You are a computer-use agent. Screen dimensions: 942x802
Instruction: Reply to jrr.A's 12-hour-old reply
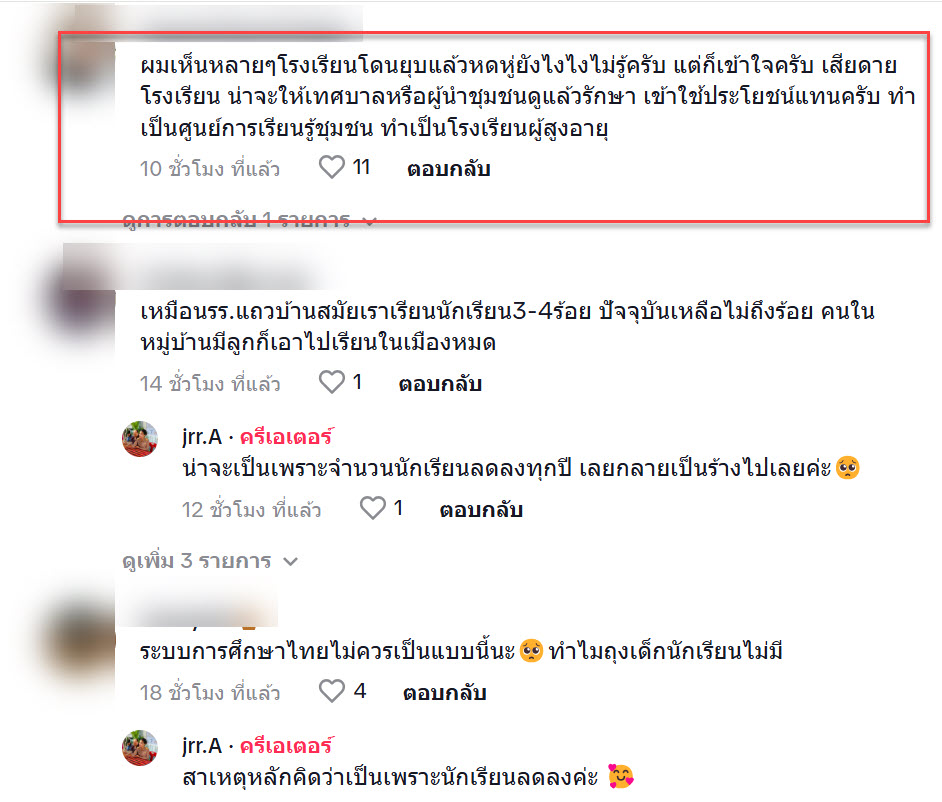481,510
